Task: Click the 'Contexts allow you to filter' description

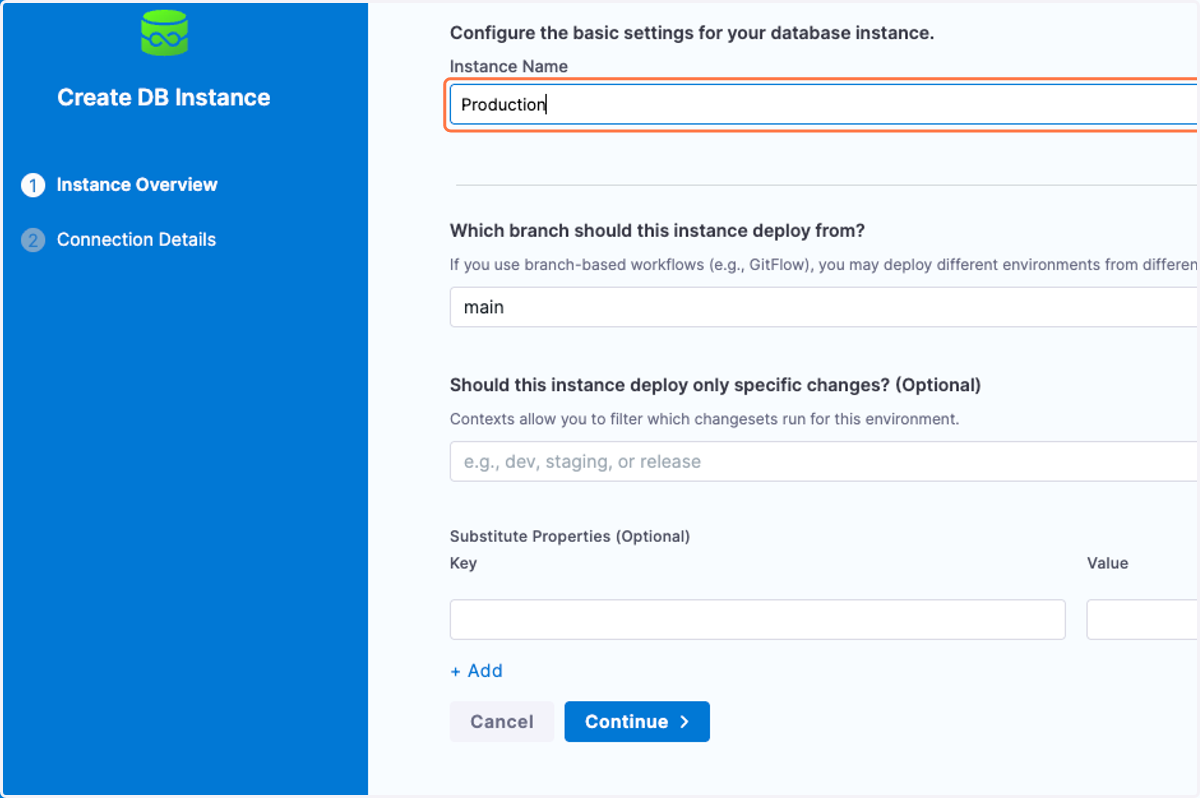Action: (x=704, y=419)
